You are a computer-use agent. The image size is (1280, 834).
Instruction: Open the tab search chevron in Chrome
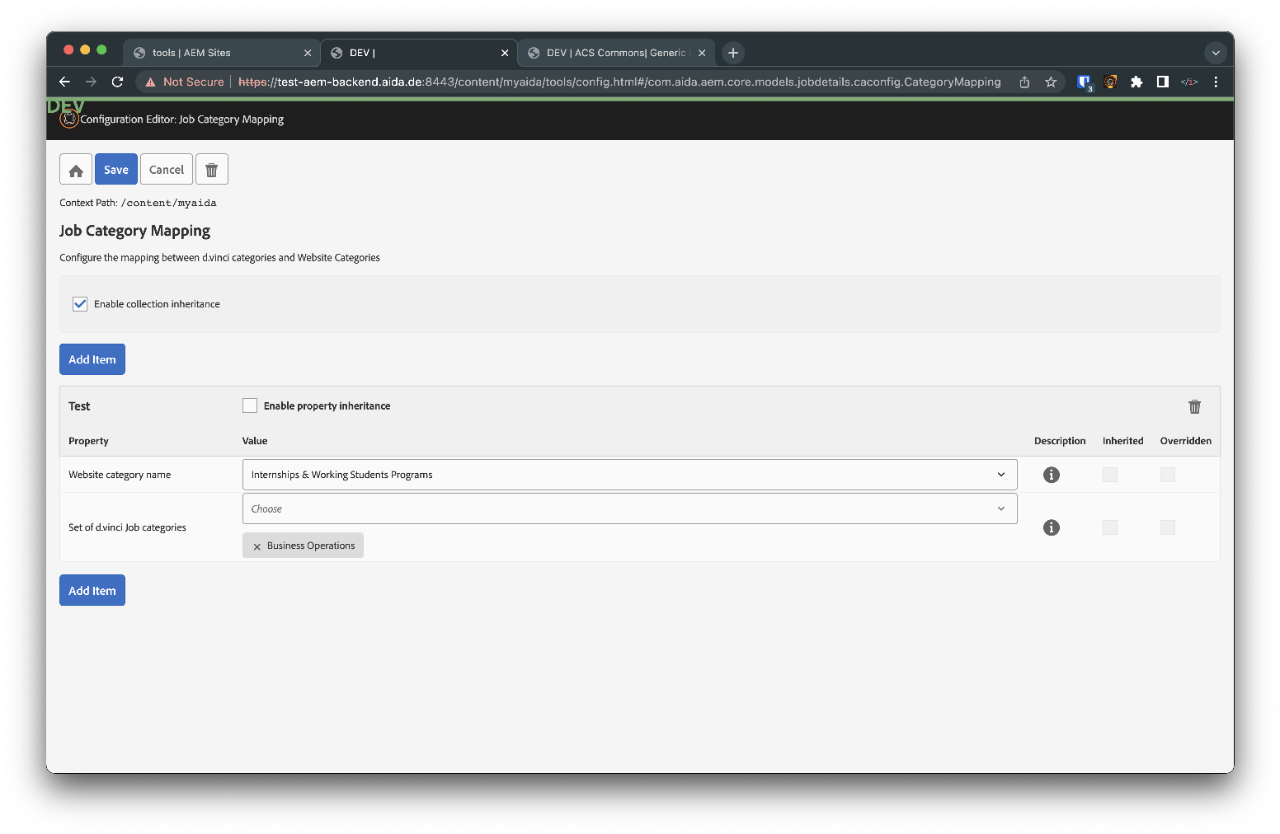pyautogui.click(x=1215, y=53)
